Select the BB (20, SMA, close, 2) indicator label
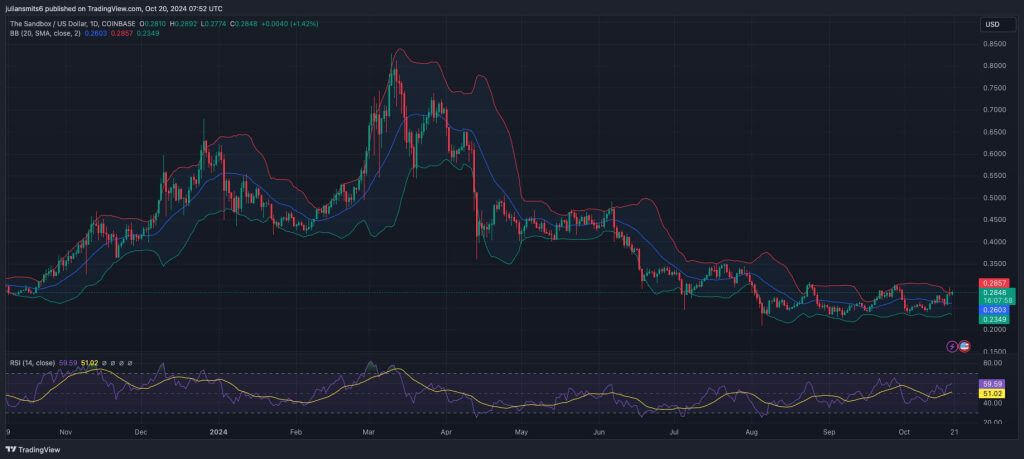The width and height of the screenshot is (1024, 459). [44, 33]
